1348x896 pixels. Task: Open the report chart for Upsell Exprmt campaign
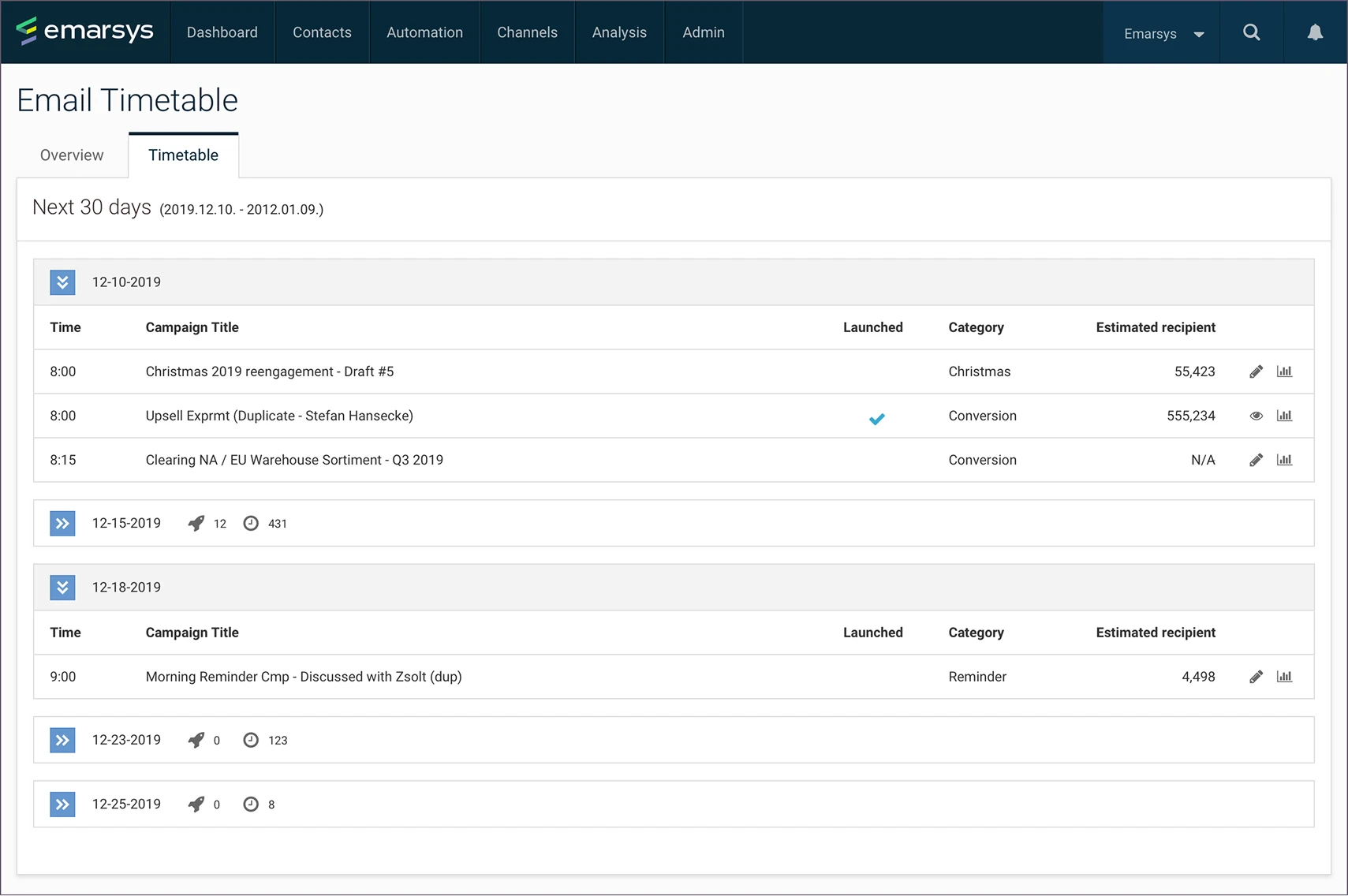[x=1284, y=416]
